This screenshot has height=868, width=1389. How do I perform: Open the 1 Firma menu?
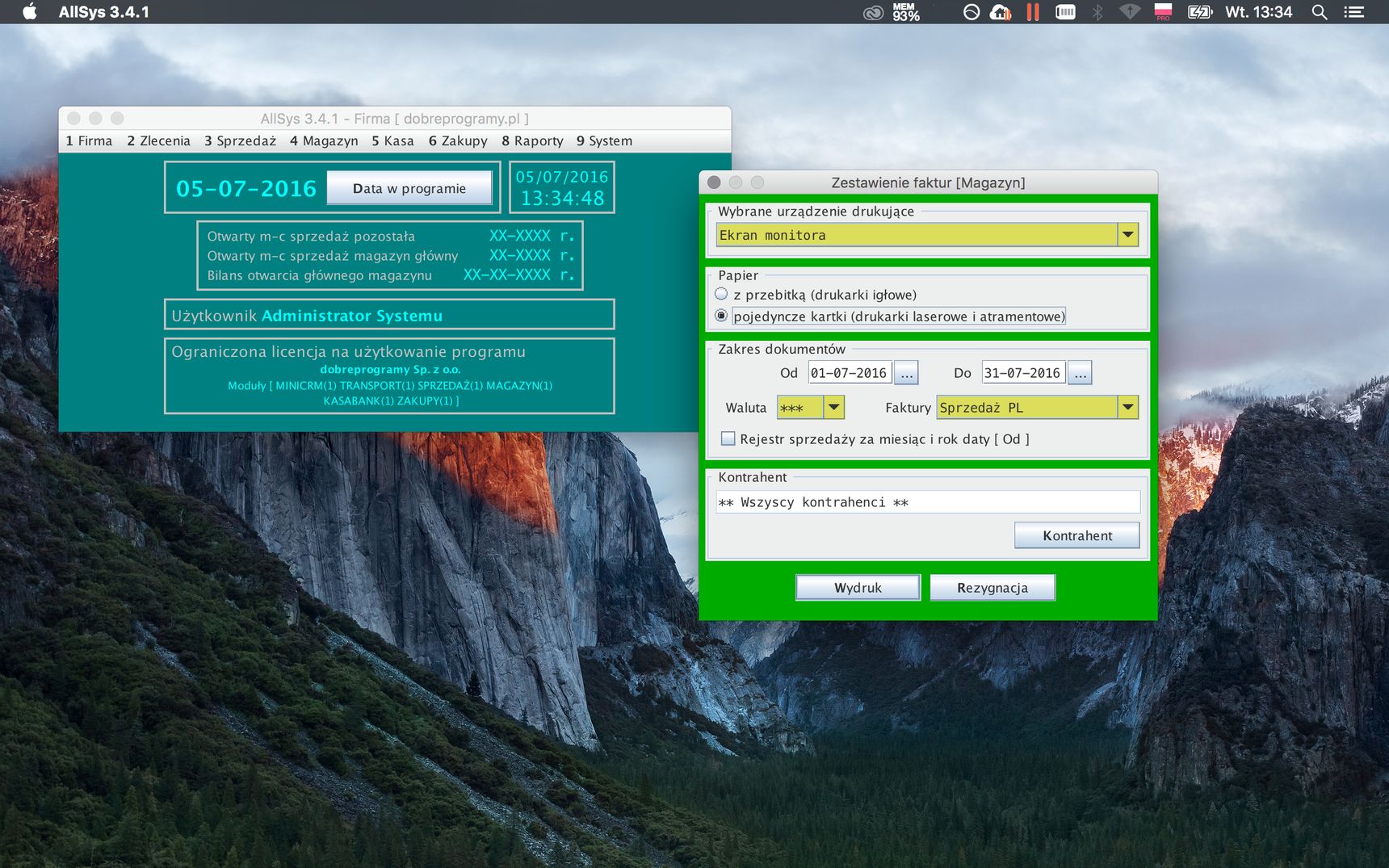click(89, 140)
